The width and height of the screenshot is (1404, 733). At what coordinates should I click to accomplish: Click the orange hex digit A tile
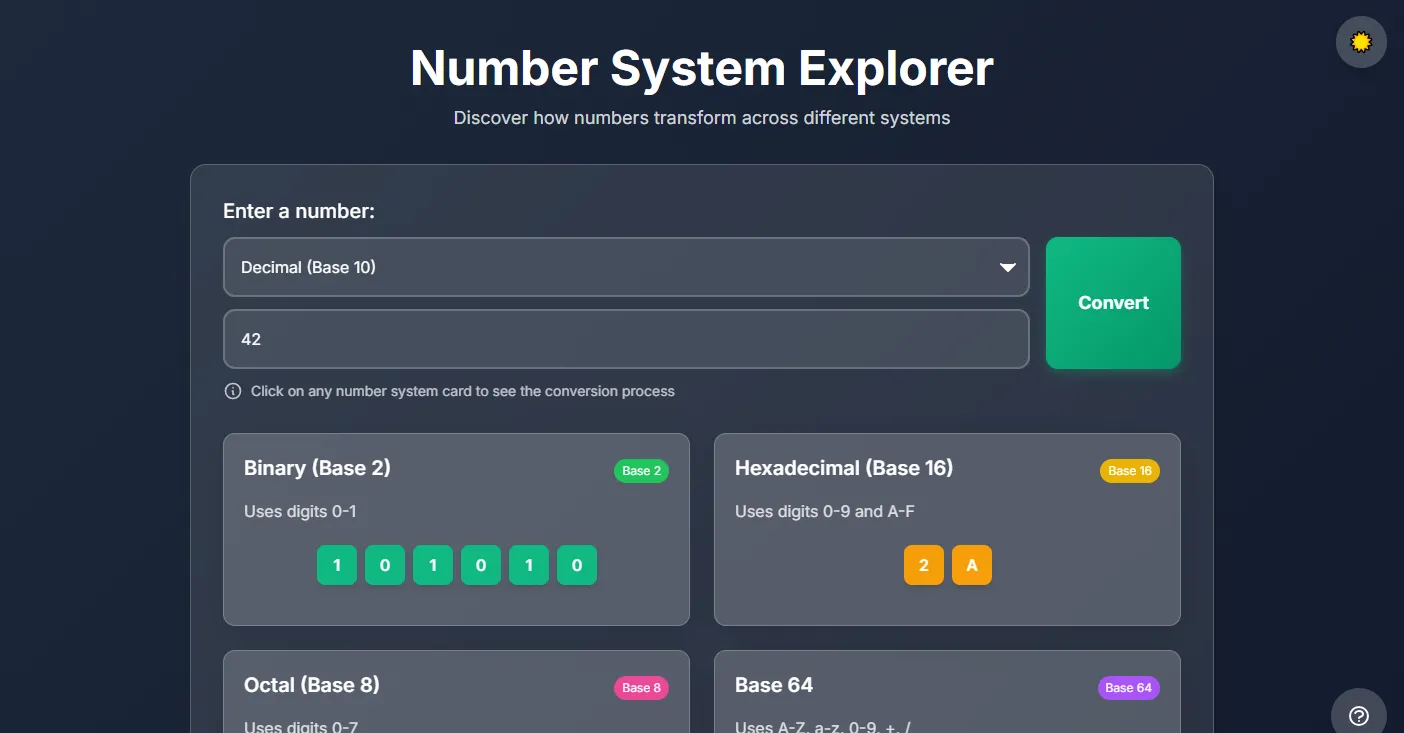972,565
